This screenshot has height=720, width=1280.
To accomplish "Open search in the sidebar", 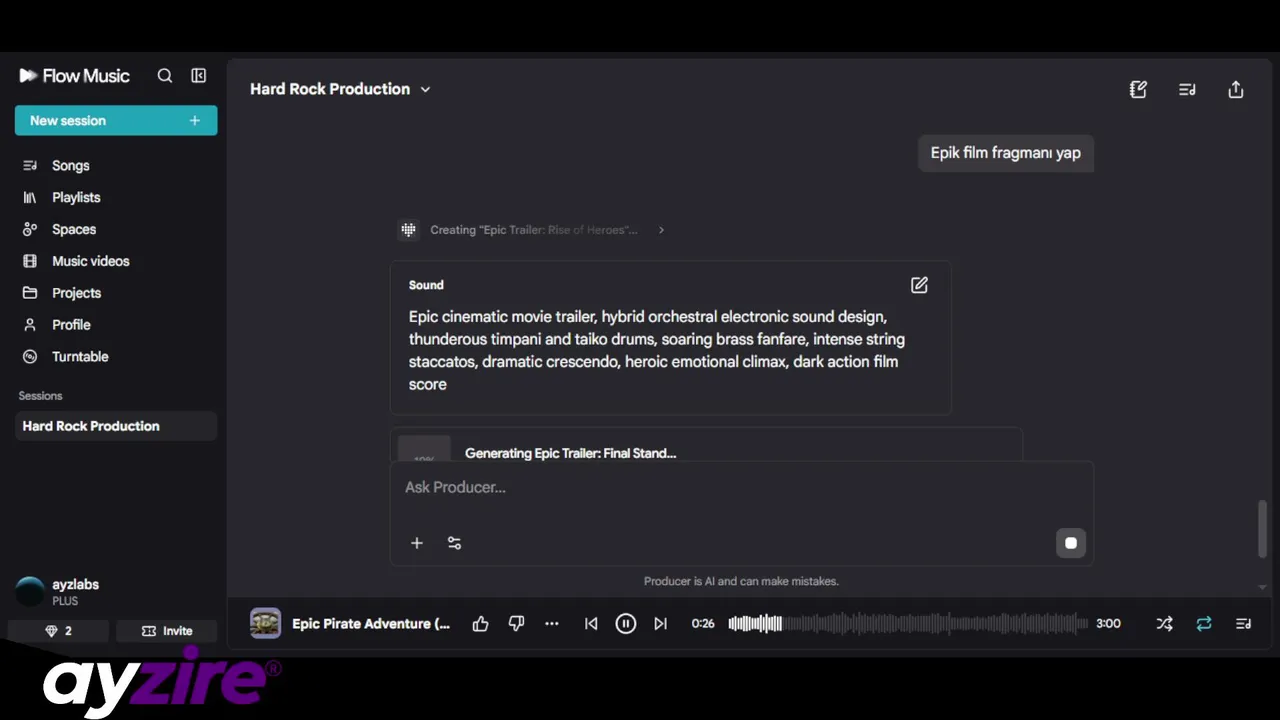I will 165,76.
